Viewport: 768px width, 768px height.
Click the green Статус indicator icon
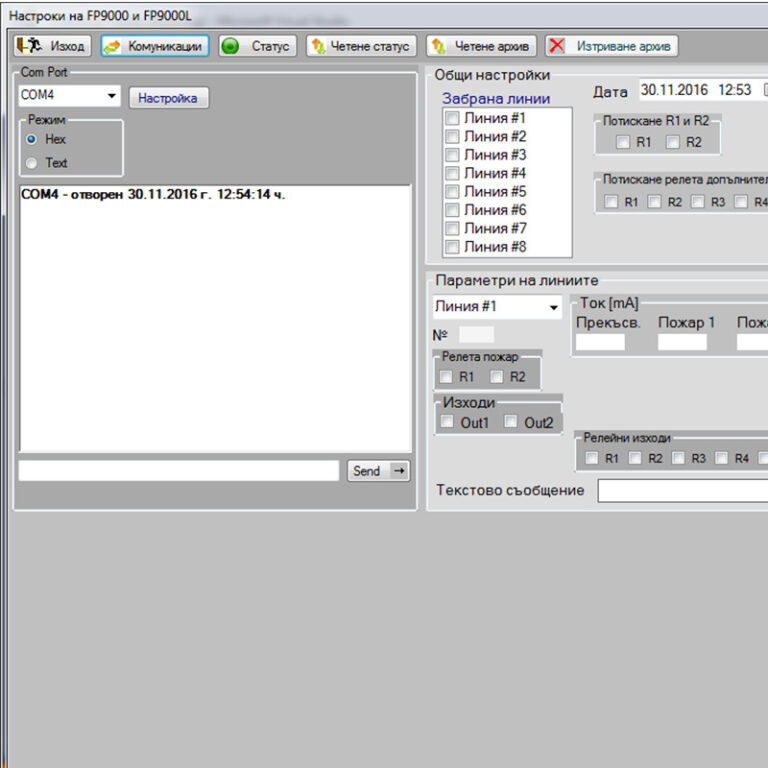click(x=230, y=46)
